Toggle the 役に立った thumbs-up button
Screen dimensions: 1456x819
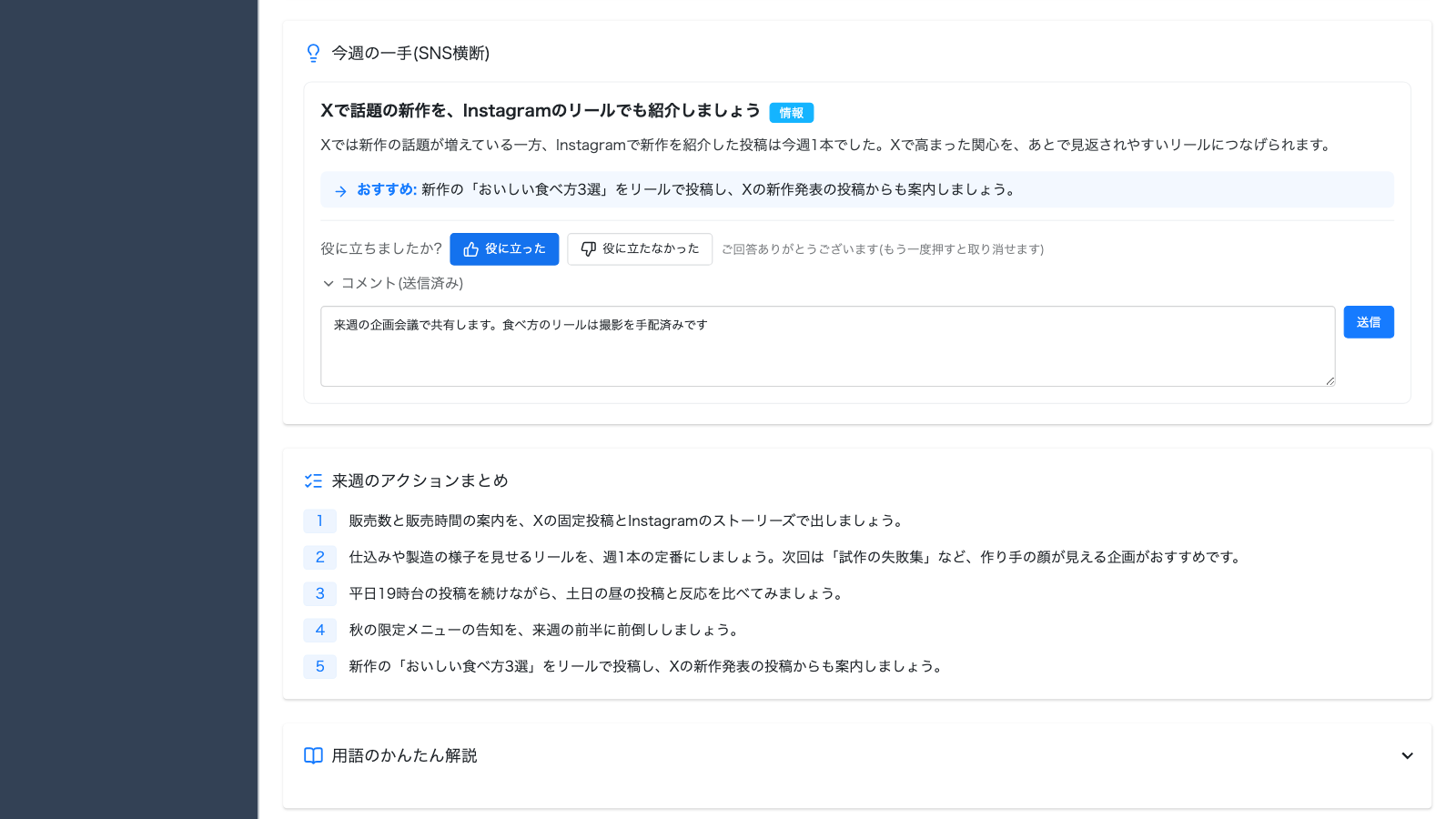pos(504,249)
